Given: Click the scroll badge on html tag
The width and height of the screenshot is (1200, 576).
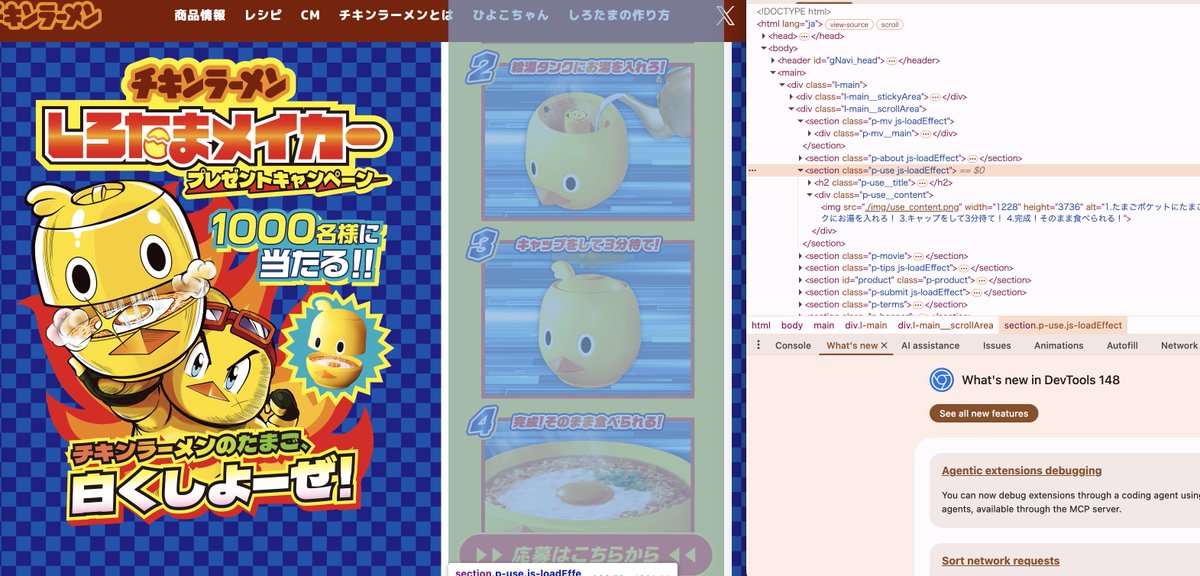Looking at the screenshot, I should coord(891,24).
